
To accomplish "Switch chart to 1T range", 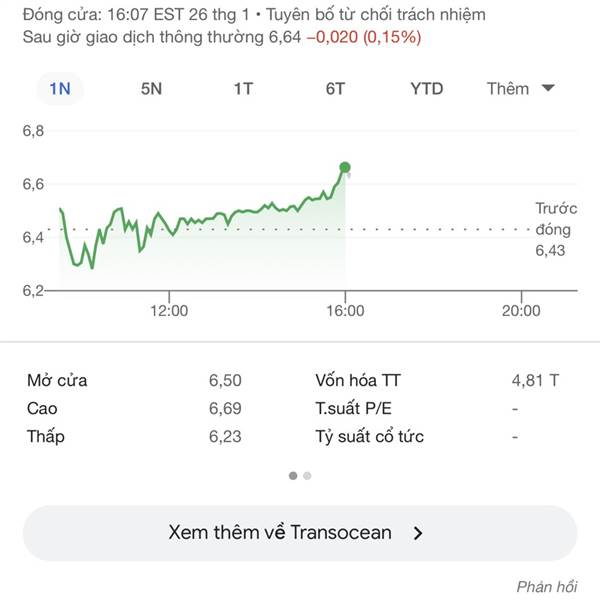I will [243, 89].
